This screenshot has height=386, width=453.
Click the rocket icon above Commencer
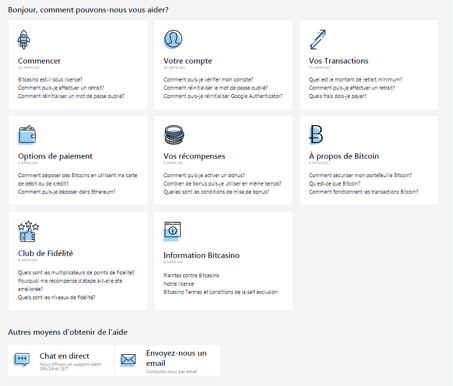pos(24,40)
